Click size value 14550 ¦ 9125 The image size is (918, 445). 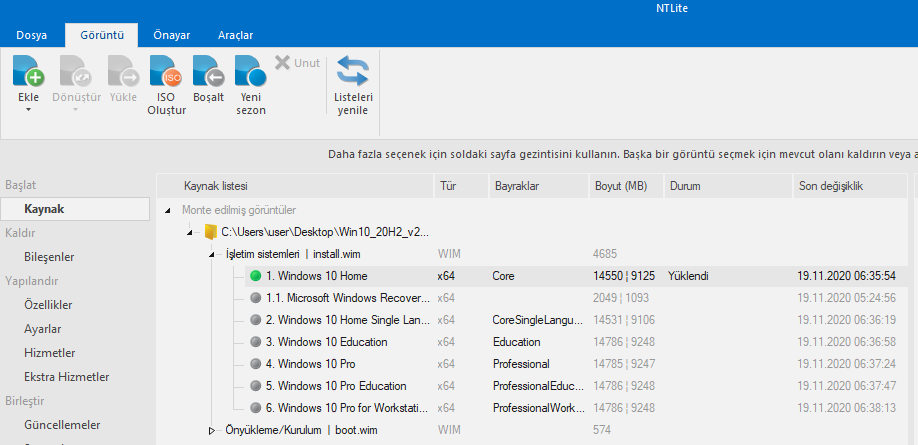click(x=624, y=276)
